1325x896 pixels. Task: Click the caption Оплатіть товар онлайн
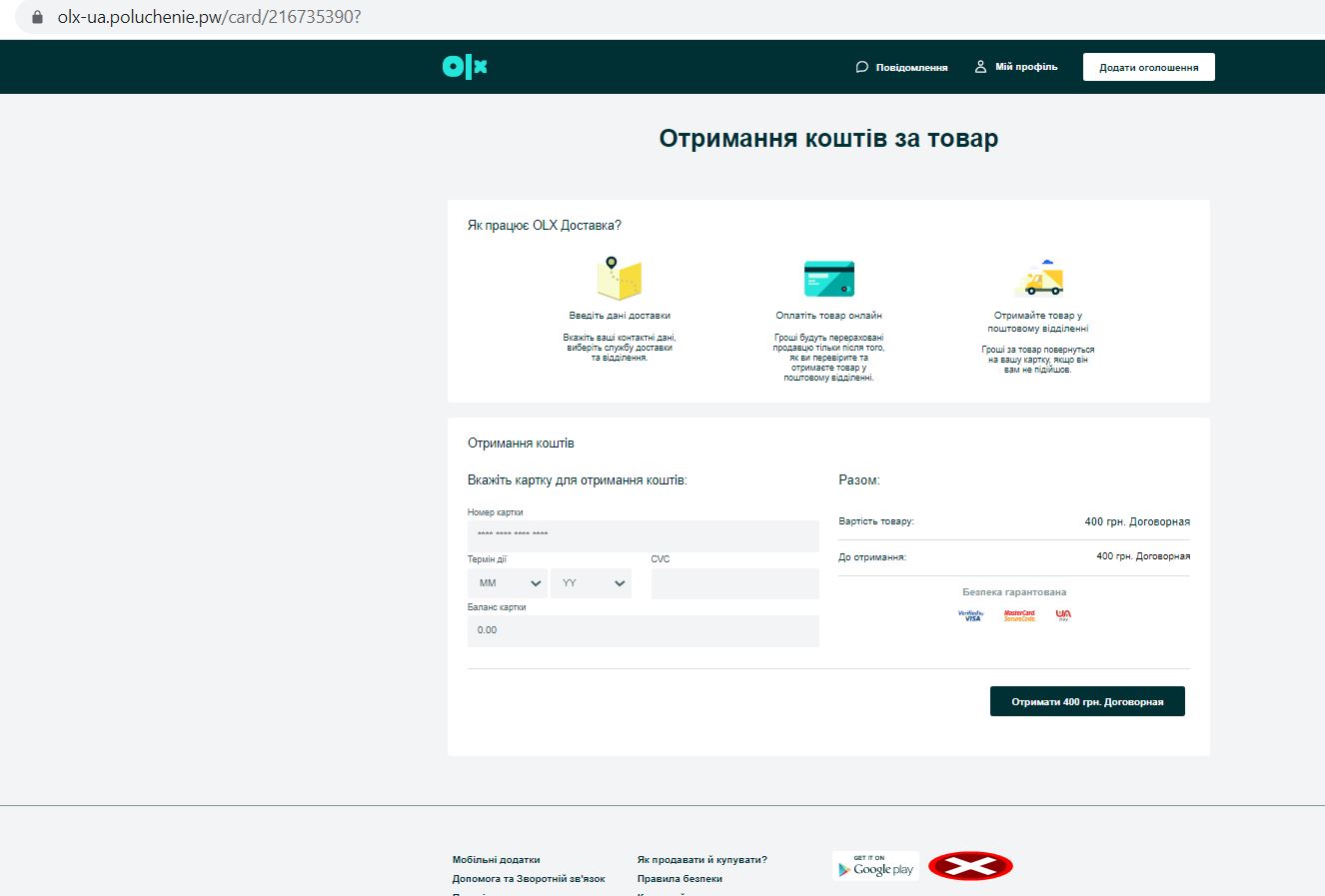[x=828, y=316]
